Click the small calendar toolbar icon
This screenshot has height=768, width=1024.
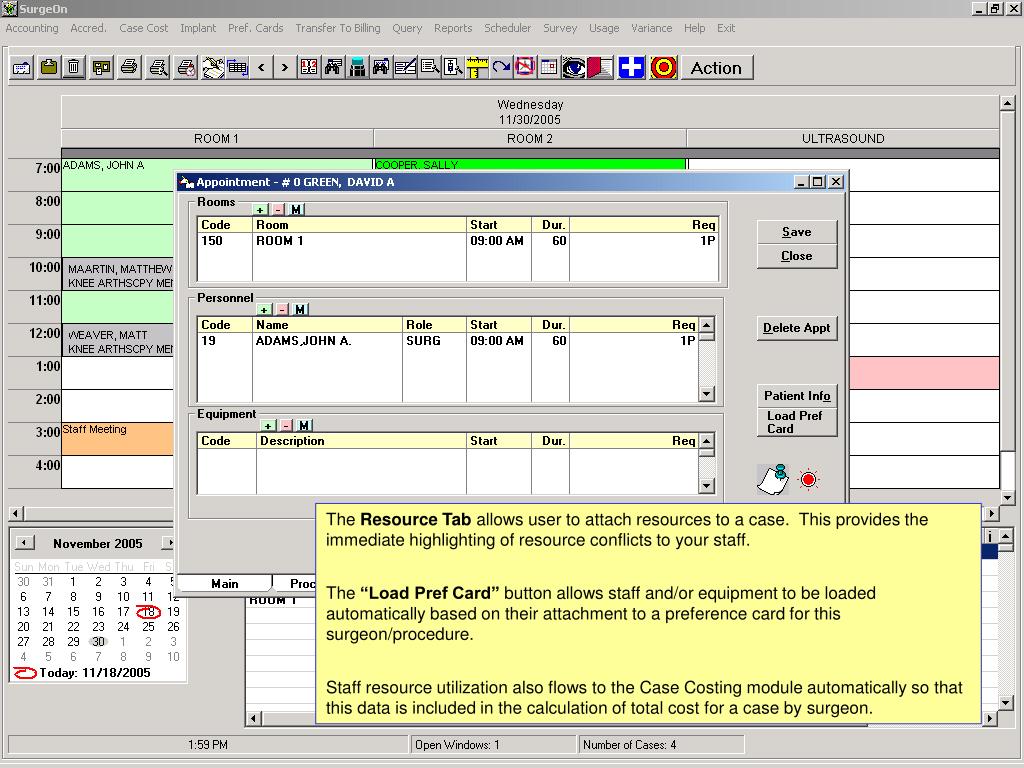click(x=549, y=67)
